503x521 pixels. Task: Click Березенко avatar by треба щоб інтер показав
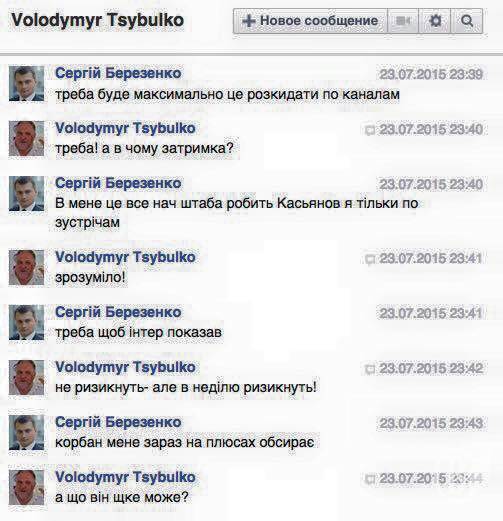click(26, 323)
